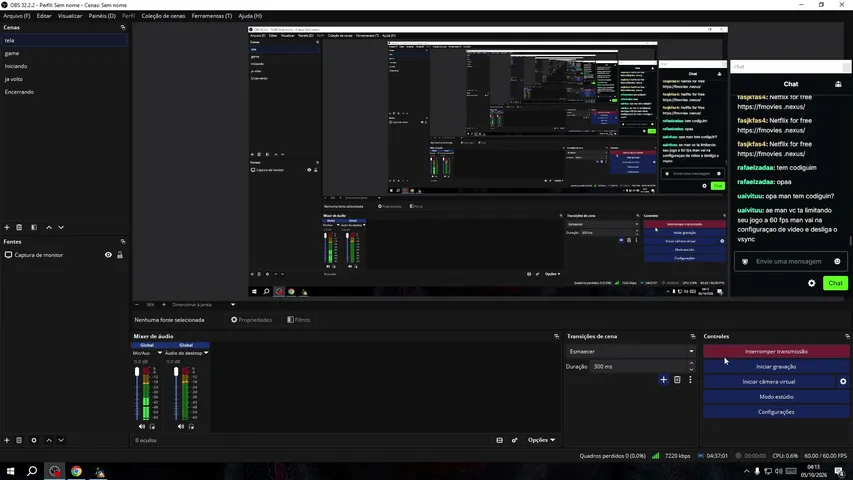
Task: Open the Esmaecer transition dropdown
Action: [x=631, y=352]
